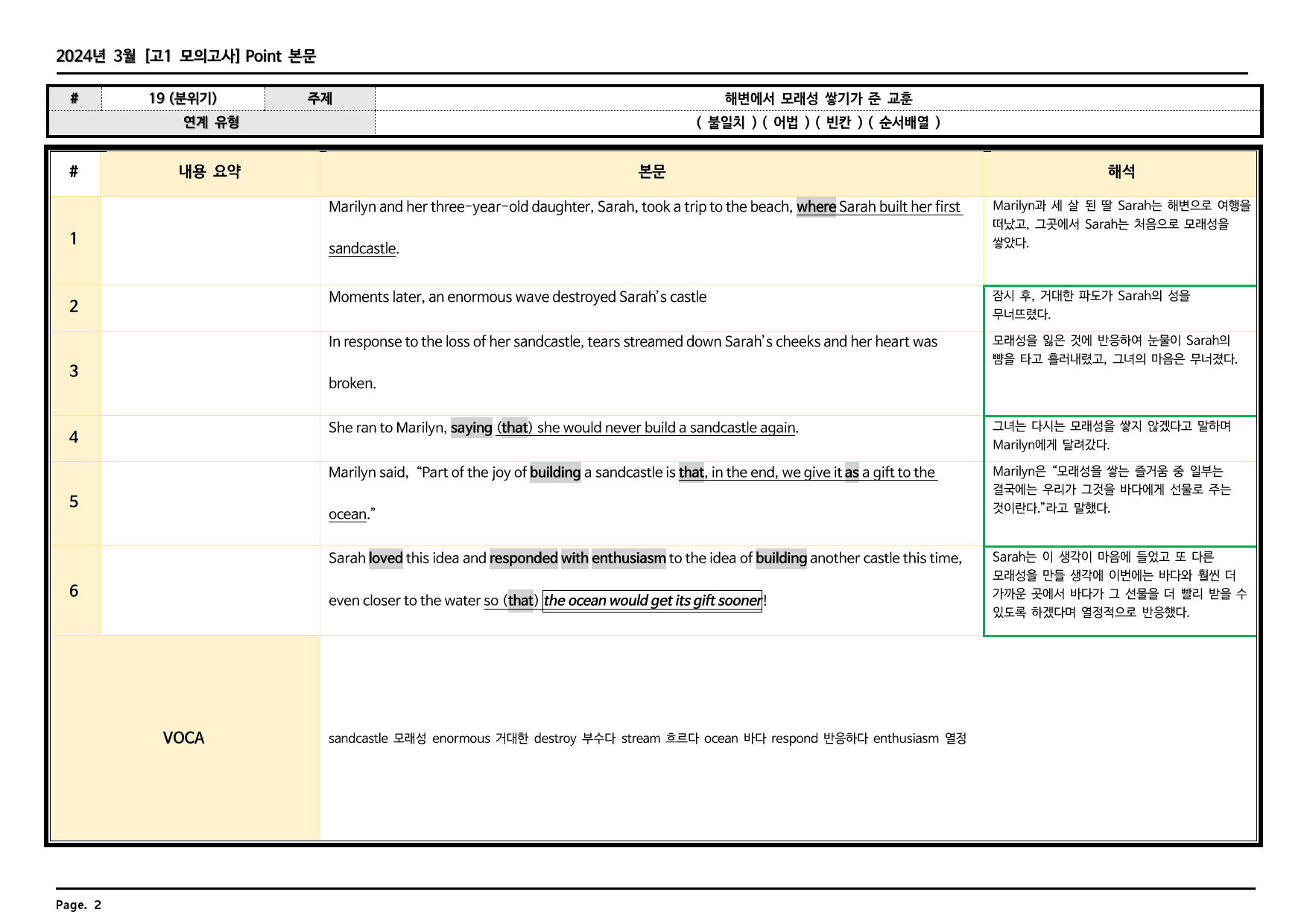Select row number 1 cell

(74, 239)
